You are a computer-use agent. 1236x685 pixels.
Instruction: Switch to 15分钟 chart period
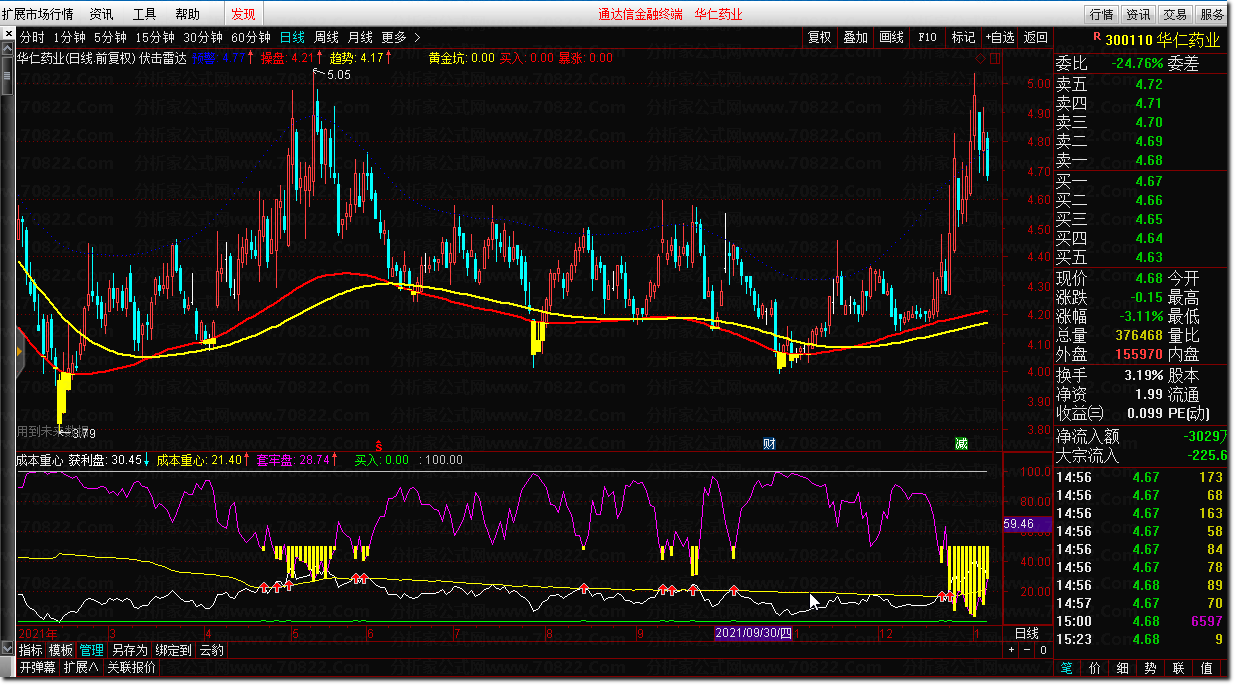pos(155,37)
